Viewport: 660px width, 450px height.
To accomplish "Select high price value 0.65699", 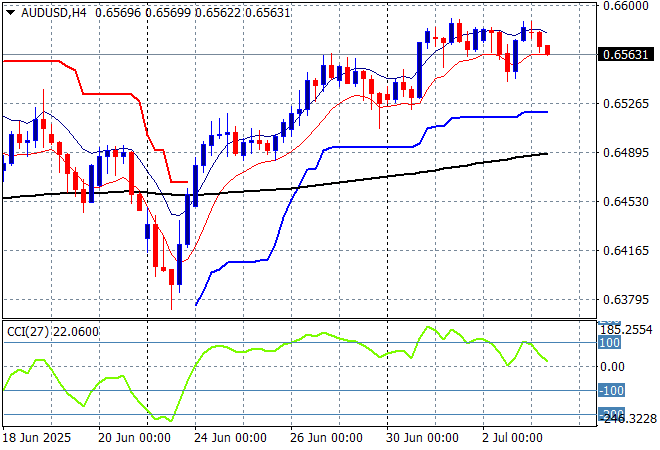I will [x=168, y=13].
